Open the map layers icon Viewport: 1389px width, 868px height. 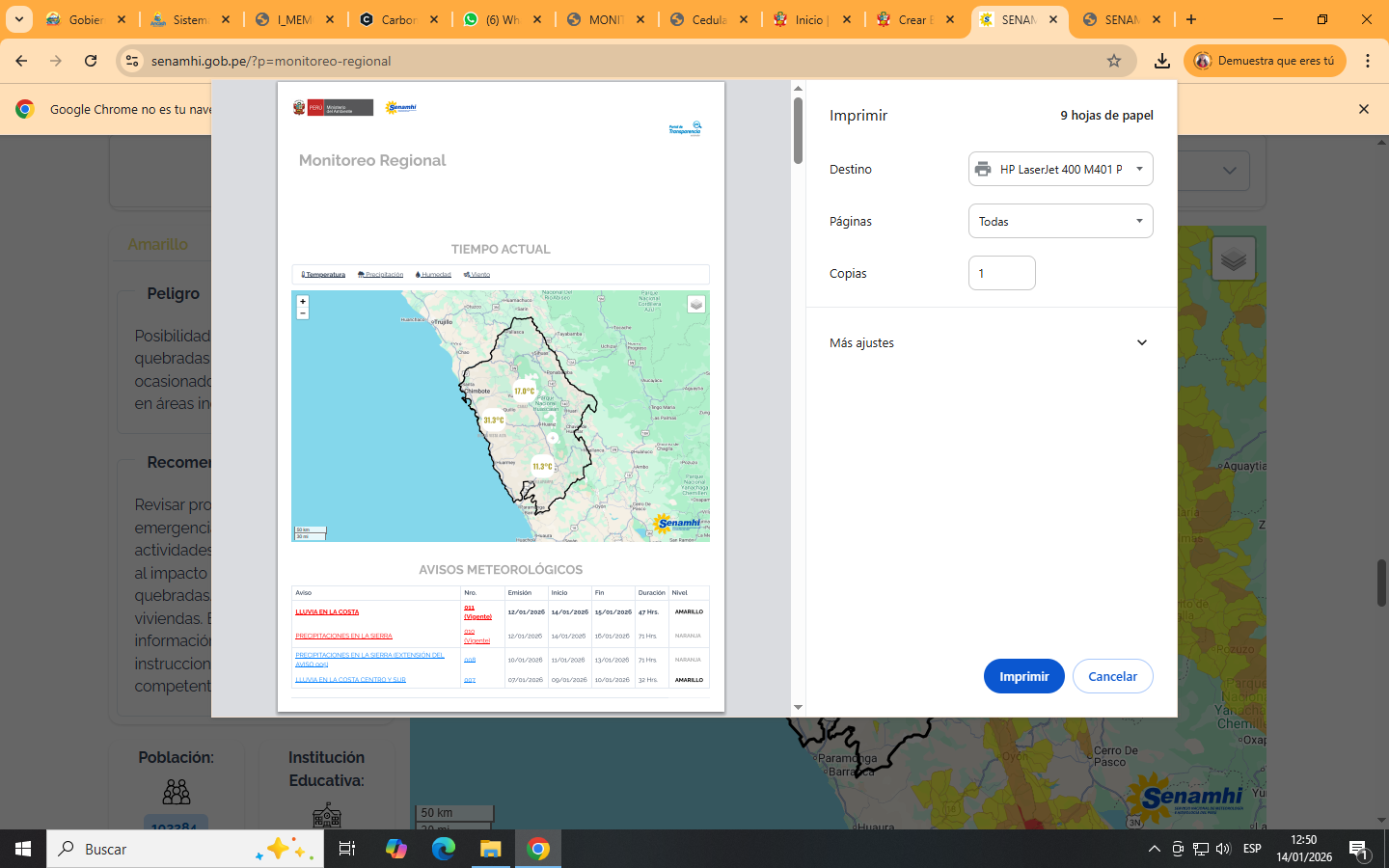1233,258
